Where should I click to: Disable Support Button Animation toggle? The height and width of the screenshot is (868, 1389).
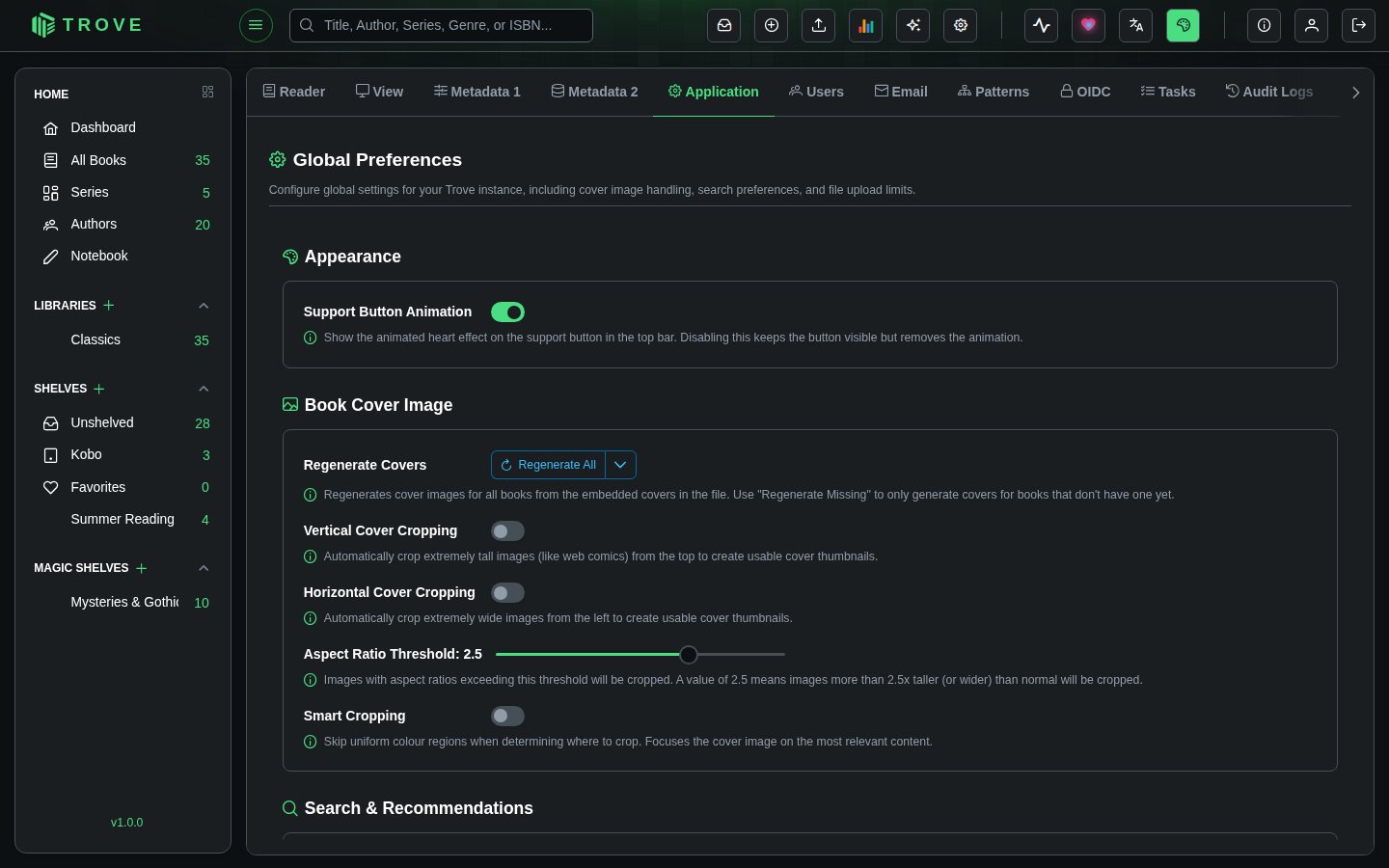pos(507,312)
